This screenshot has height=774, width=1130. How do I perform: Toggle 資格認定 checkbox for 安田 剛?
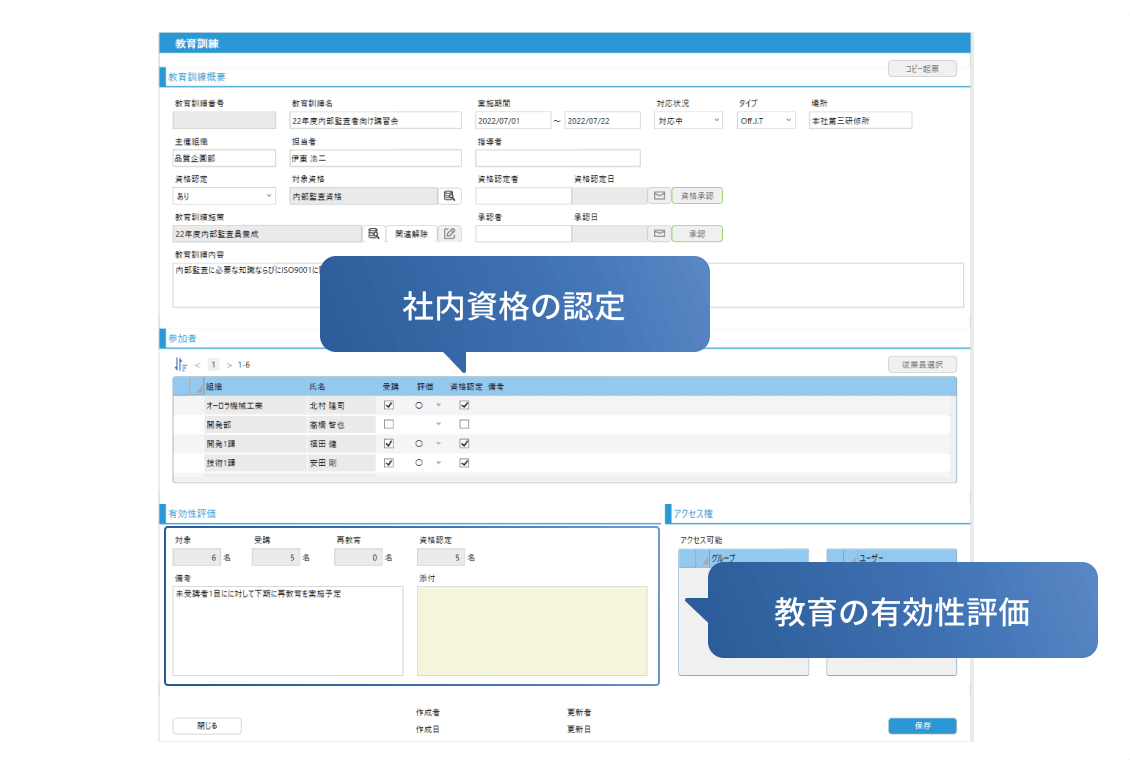coord(464,463)
